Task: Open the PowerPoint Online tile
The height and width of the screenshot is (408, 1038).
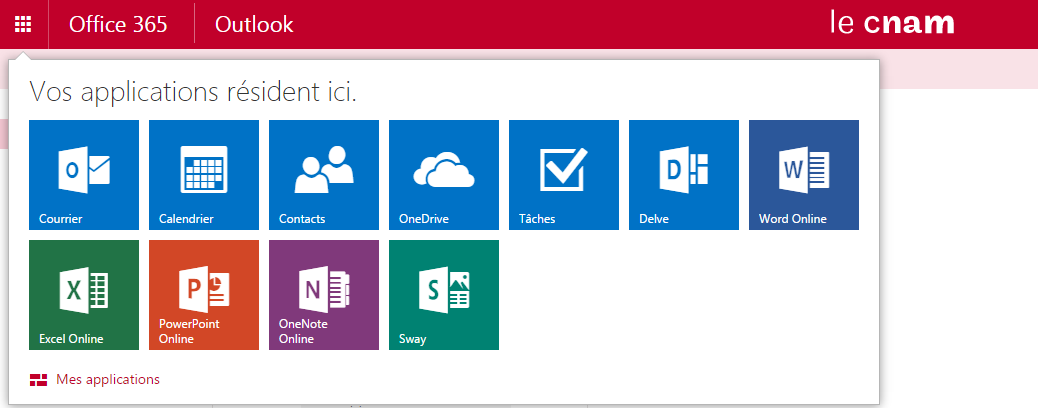Action: (x=204, y=294)
